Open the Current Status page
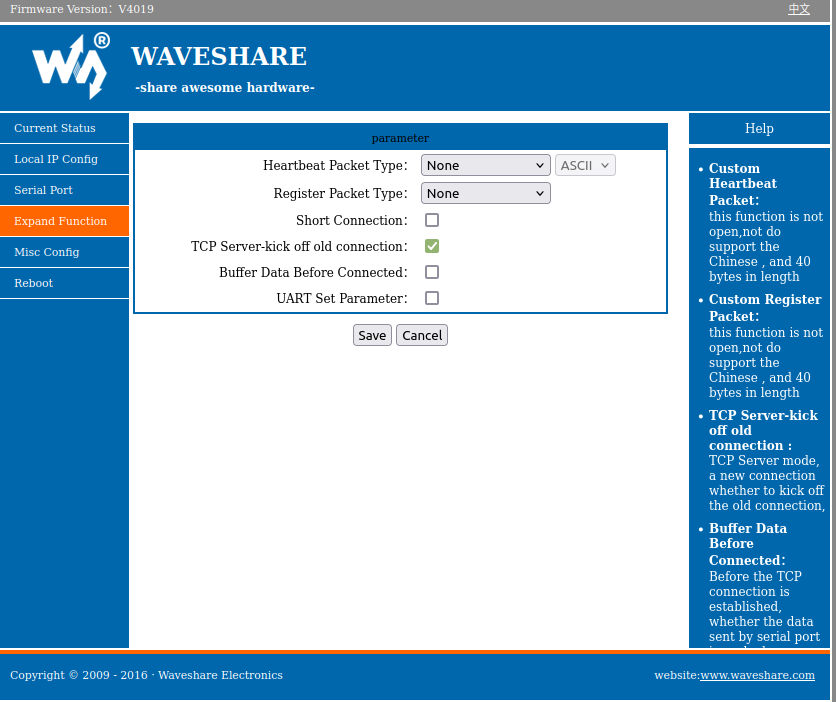Image resolution: width=836 pixels, height=702 pixels. point(55,128)
